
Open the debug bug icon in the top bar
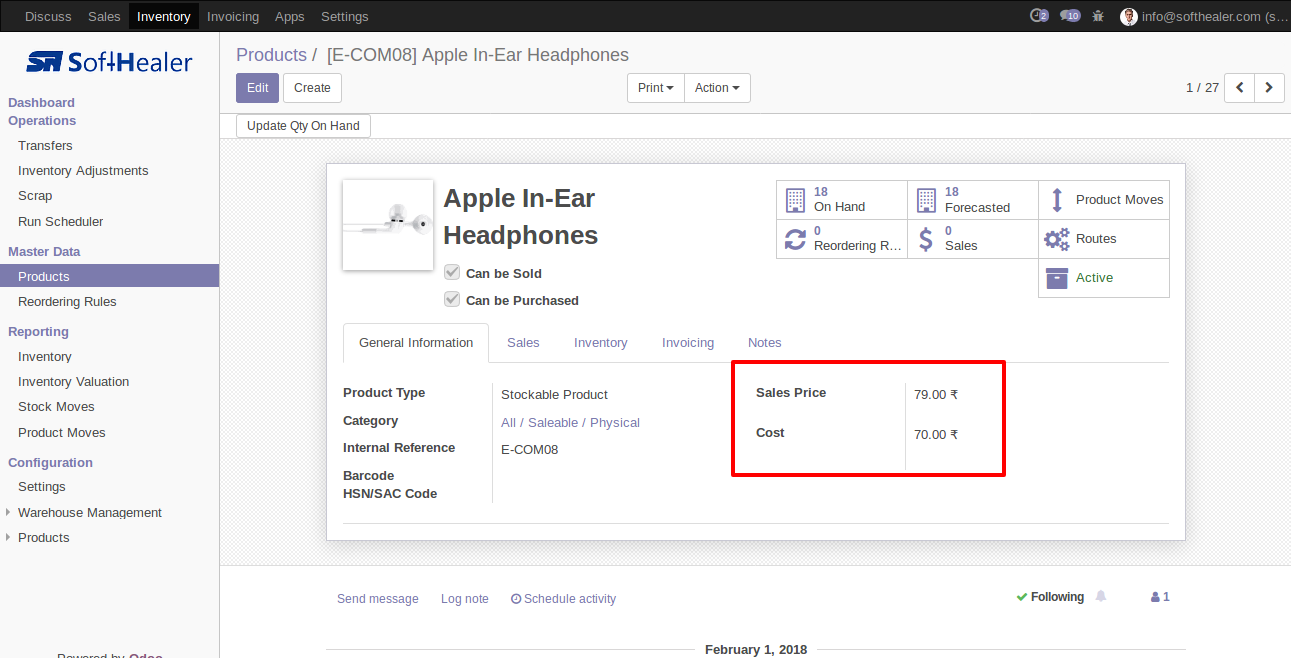coord(1099,16)
